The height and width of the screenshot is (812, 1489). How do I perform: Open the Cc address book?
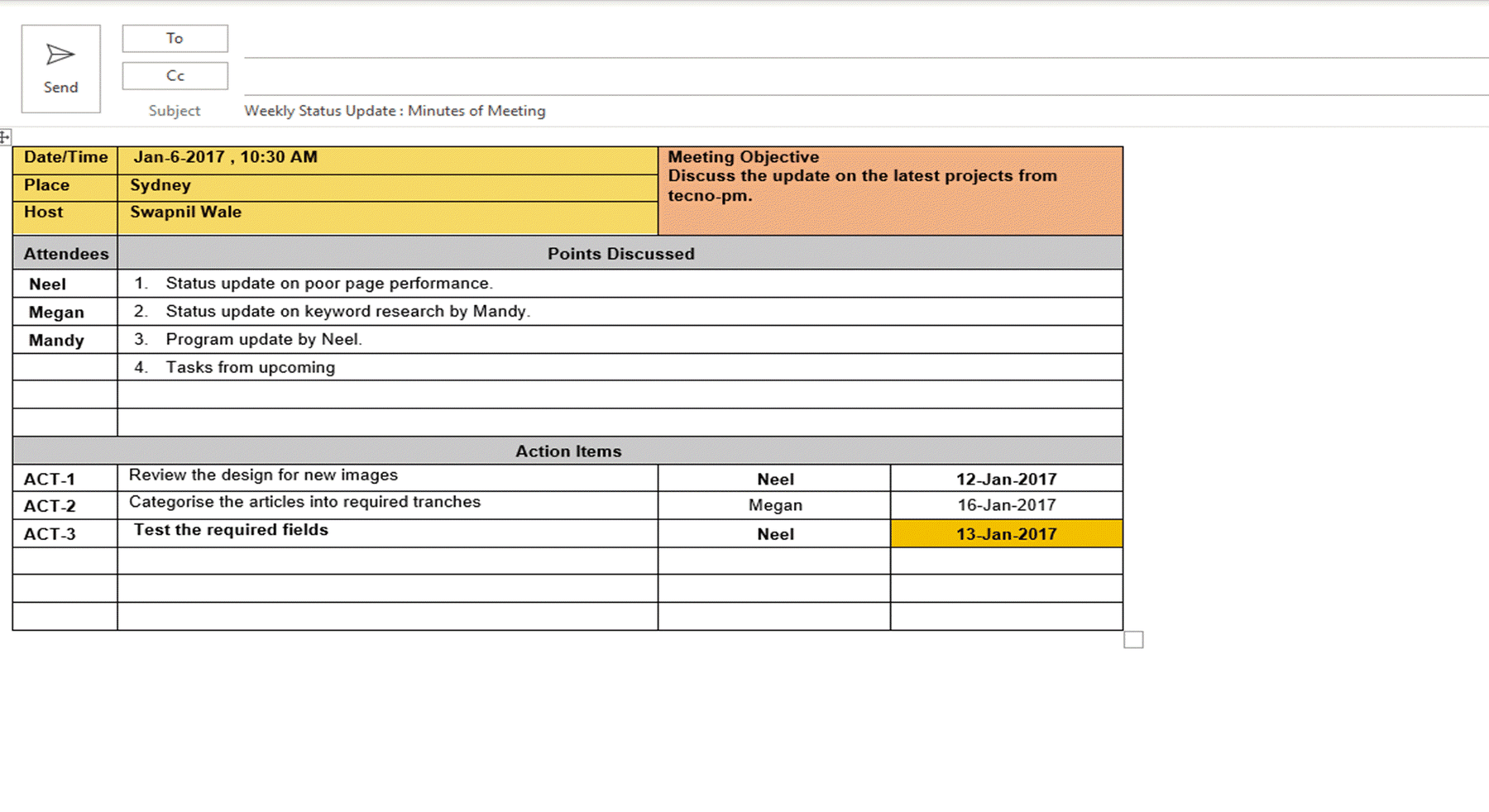[x=174, y=75]
